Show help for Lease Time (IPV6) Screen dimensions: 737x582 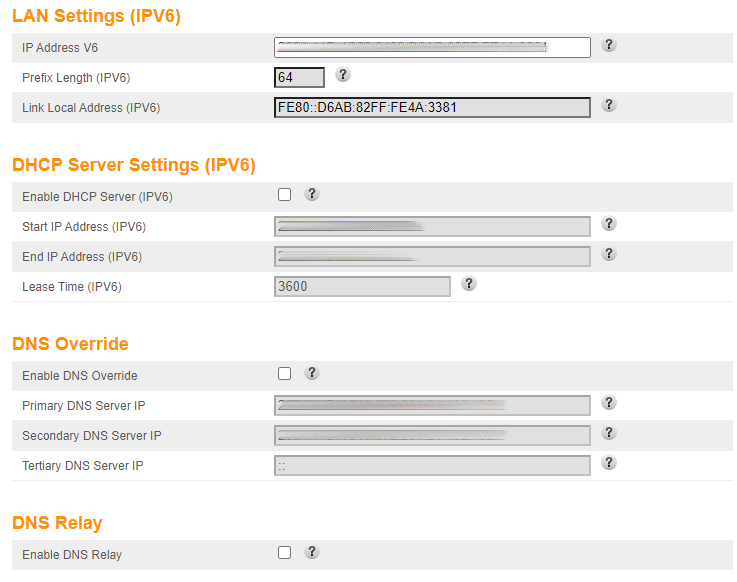click(469, 284)
